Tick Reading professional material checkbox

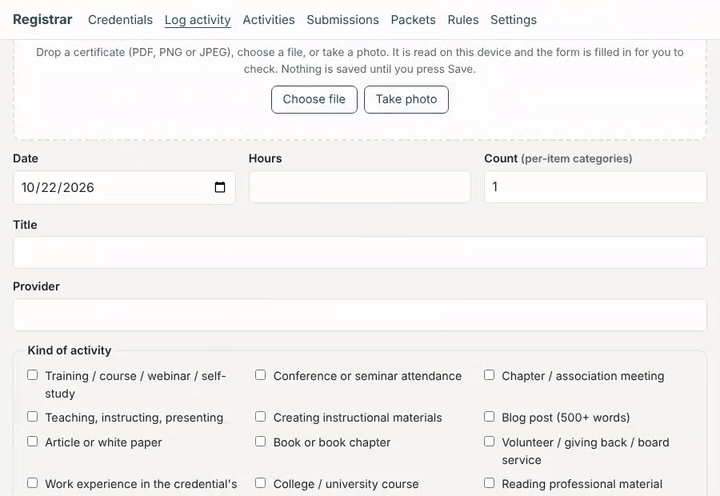pyautogui.click(x=489, y=483)
